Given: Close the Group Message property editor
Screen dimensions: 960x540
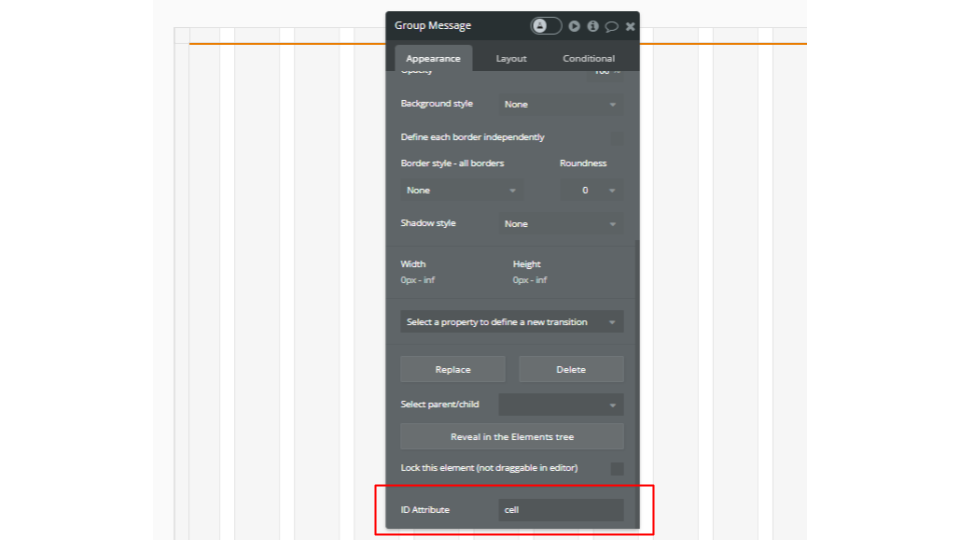Looking at the screenshot, I should click(630, 26).
